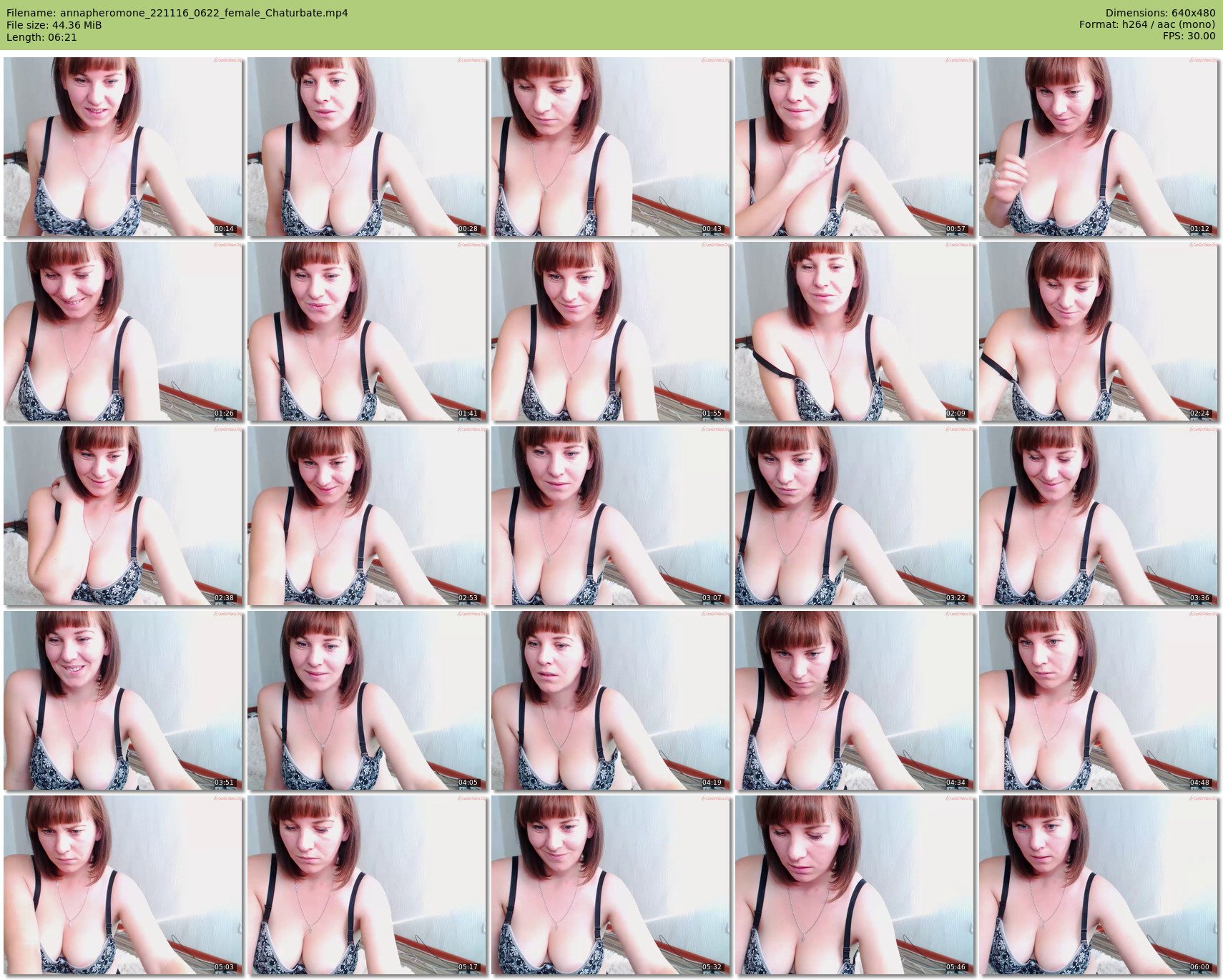Click the thumbnail at 00:43
The width and height of the screenshot is (1223, 980).
611,147
